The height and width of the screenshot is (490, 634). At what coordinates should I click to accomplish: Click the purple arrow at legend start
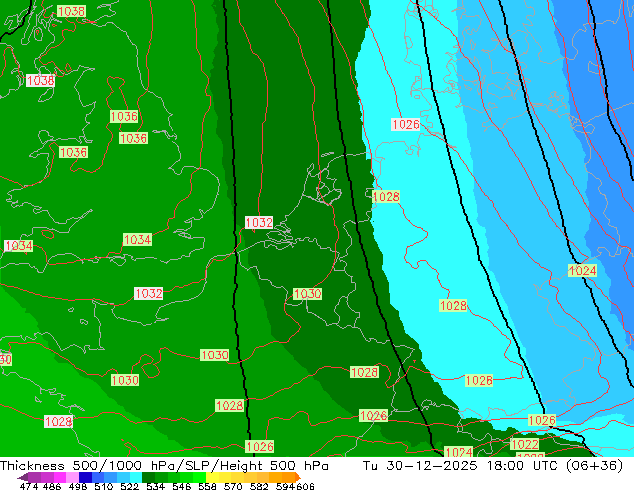tap(22, 477)
